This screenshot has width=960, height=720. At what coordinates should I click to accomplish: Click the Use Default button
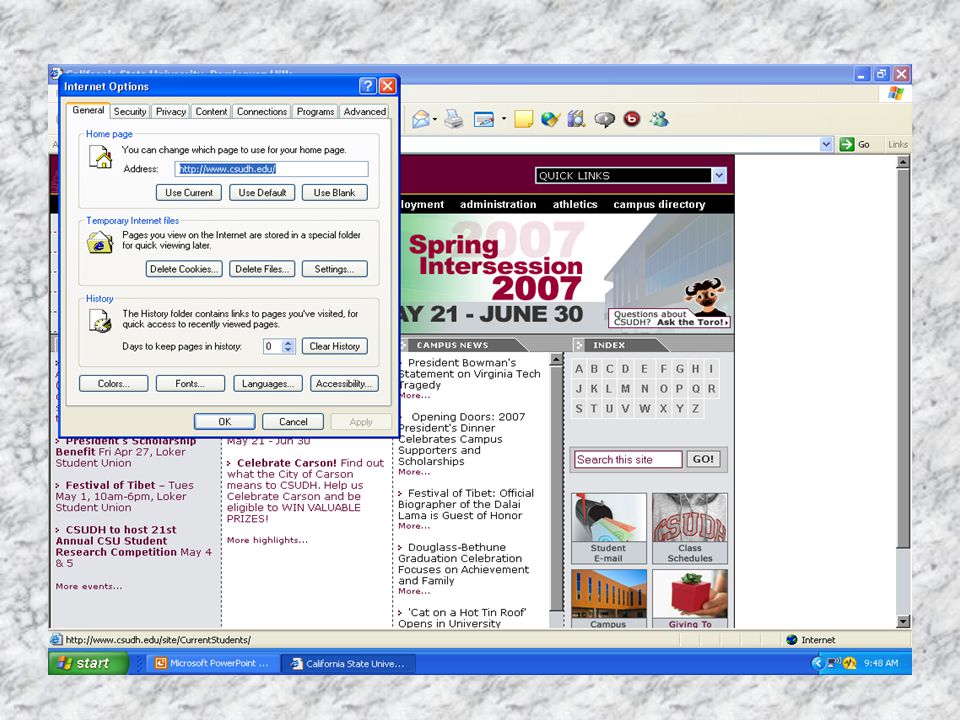[x=262, y=193]
